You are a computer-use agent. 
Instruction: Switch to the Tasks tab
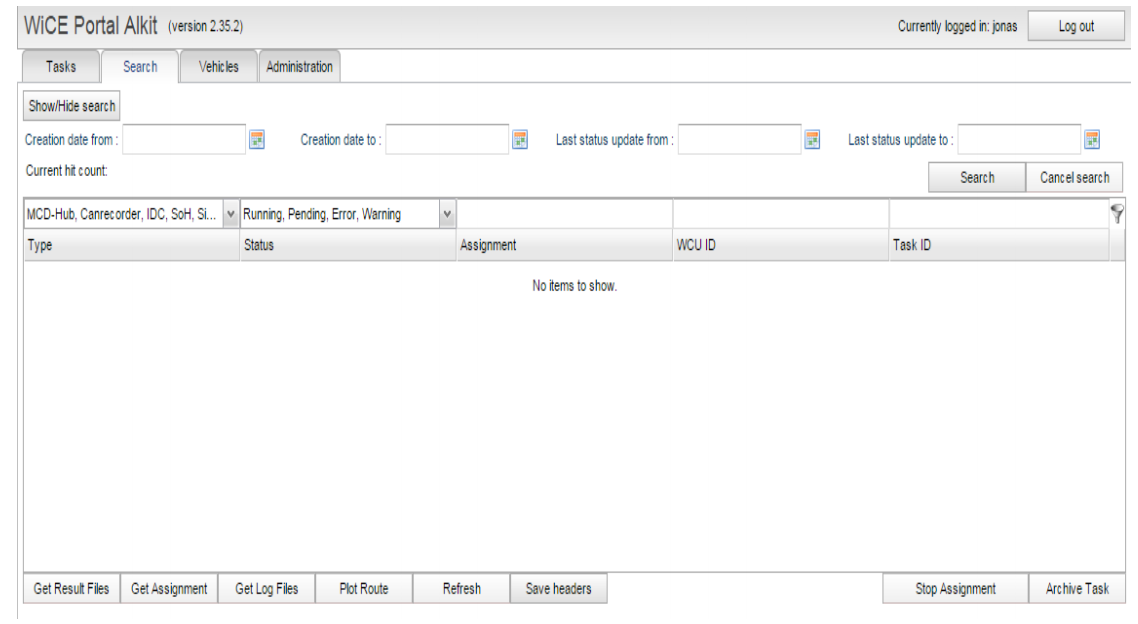[61, 67]
